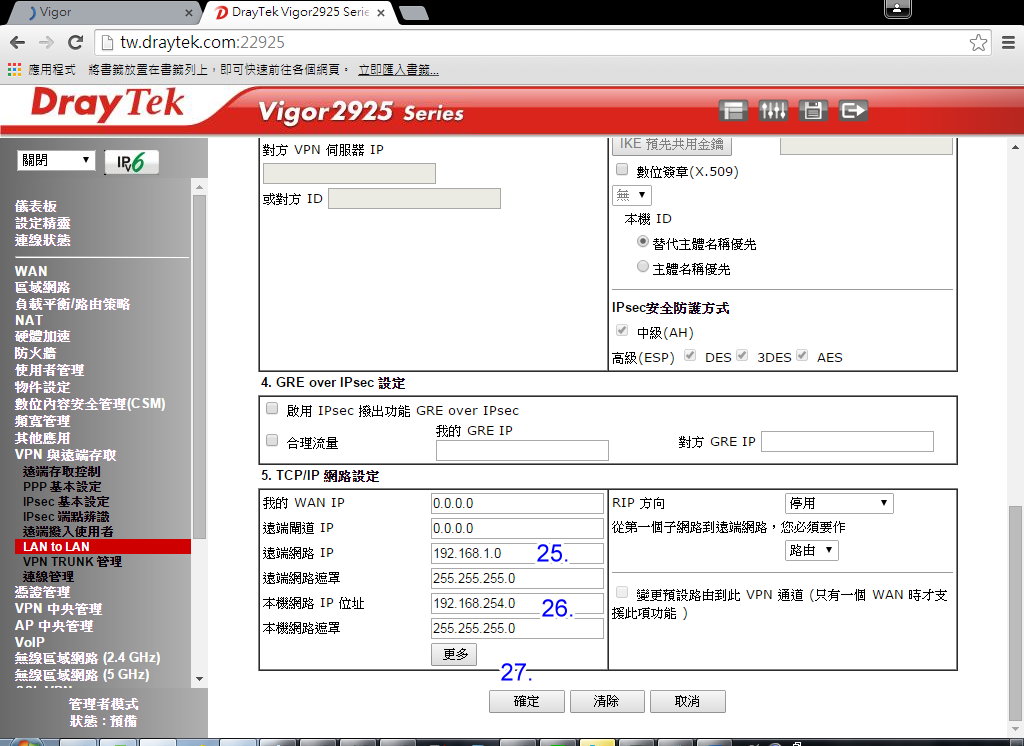Open NAT in sidebar menu
1024x746 pixels.
pos(29,320)
